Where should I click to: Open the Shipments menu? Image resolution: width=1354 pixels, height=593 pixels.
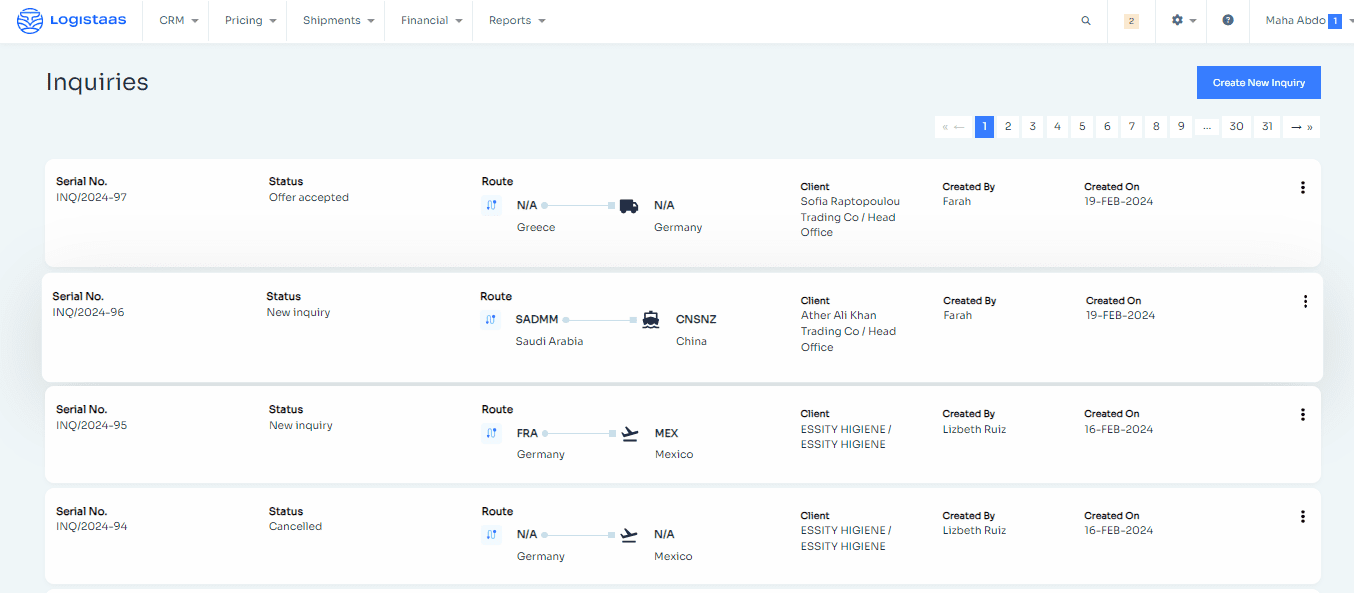coord(338,21)
